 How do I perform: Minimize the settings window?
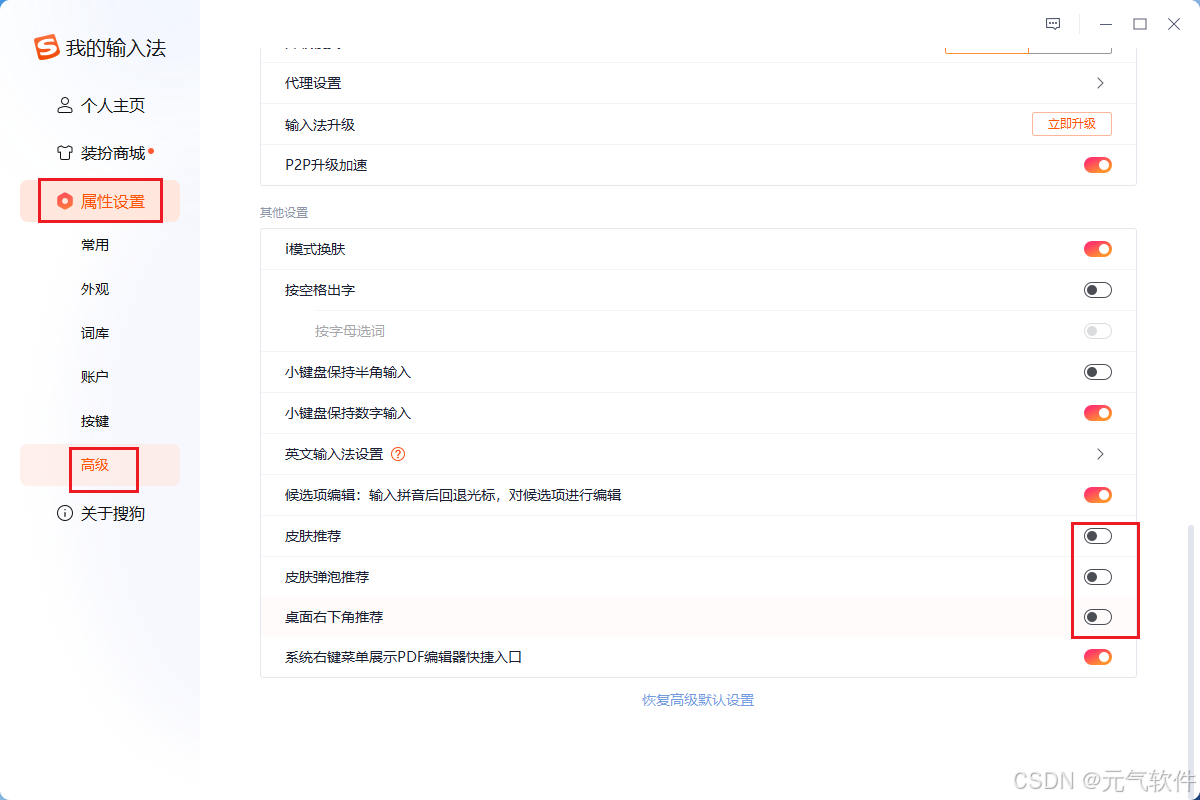[1105, 24]
